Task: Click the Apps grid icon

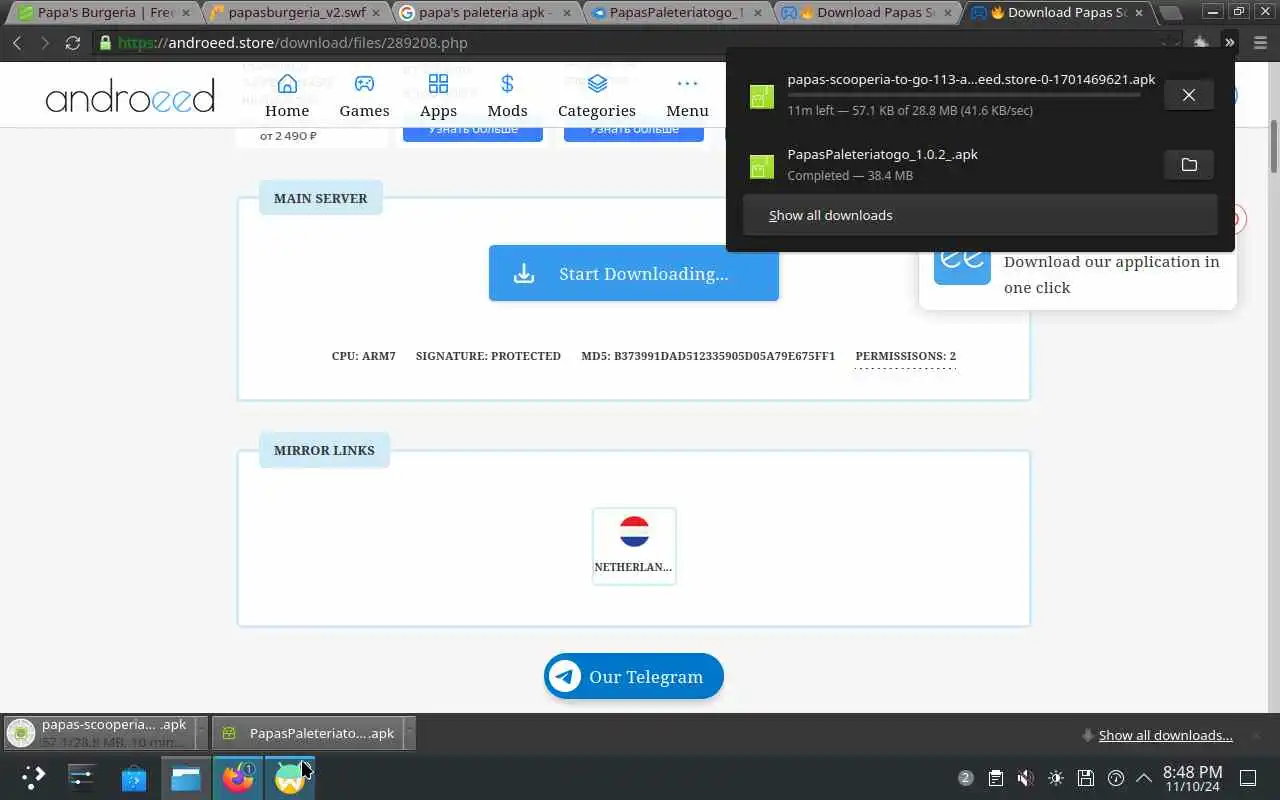Action: point(438,83)
